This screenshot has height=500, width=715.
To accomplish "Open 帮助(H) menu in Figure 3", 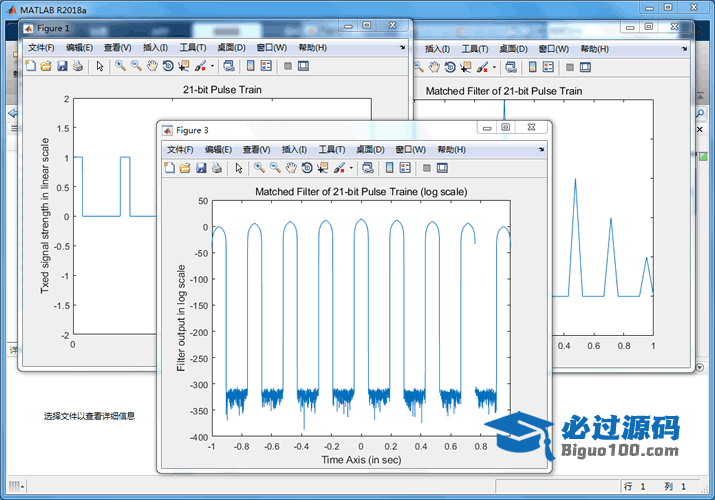I will click(451, 149).
